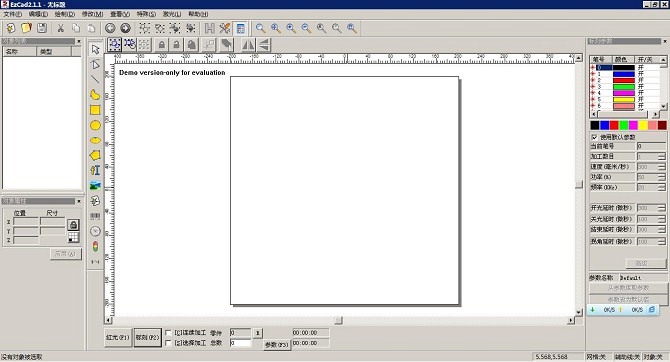Select the node edit tool
Viewport: 670px width, 362px height.
(x=95, y=65)
